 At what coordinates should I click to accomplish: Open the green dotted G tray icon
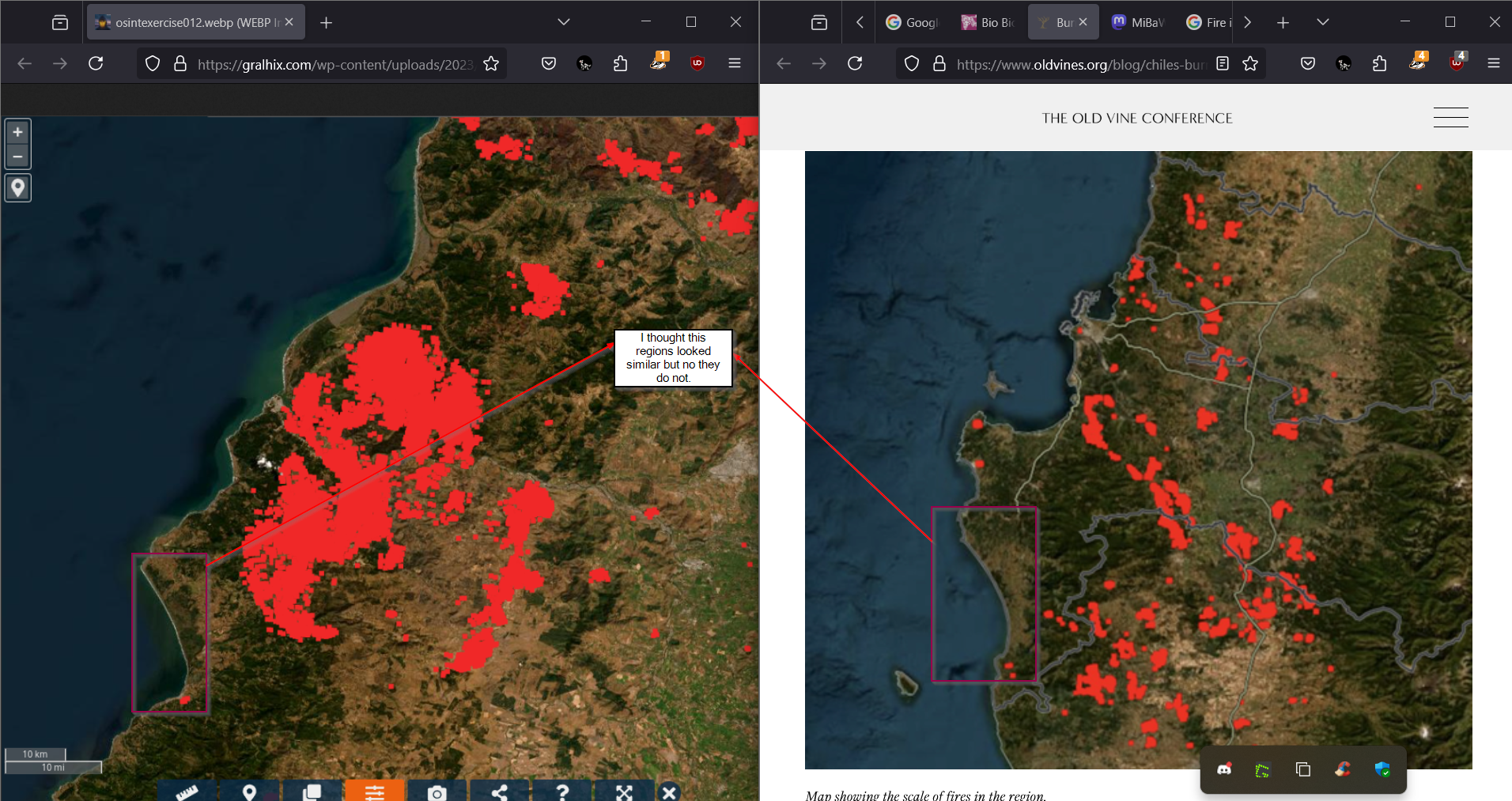1263,769
